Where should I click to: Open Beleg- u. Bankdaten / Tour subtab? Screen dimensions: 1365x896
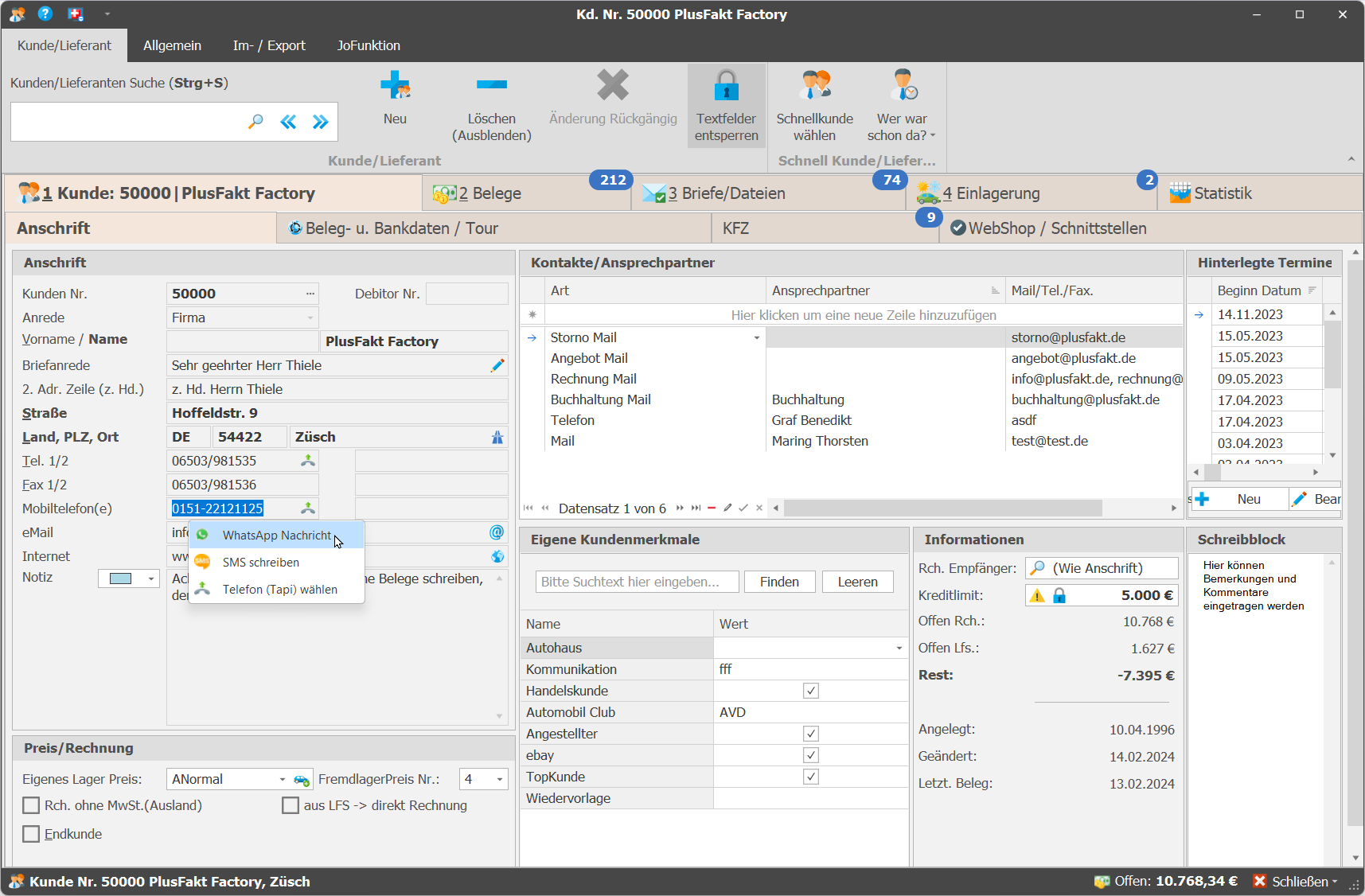pyautogui.click(x=494, y=228)
